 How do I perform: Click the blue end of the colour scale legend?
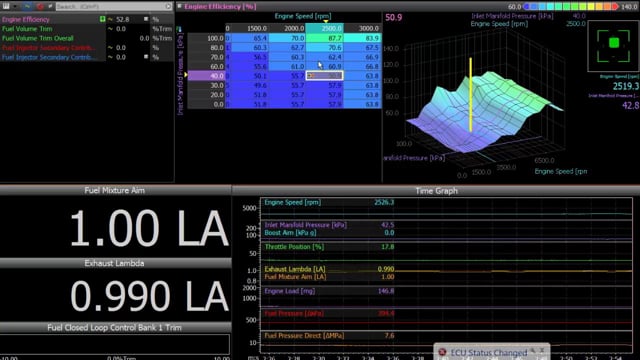(527, 7)
